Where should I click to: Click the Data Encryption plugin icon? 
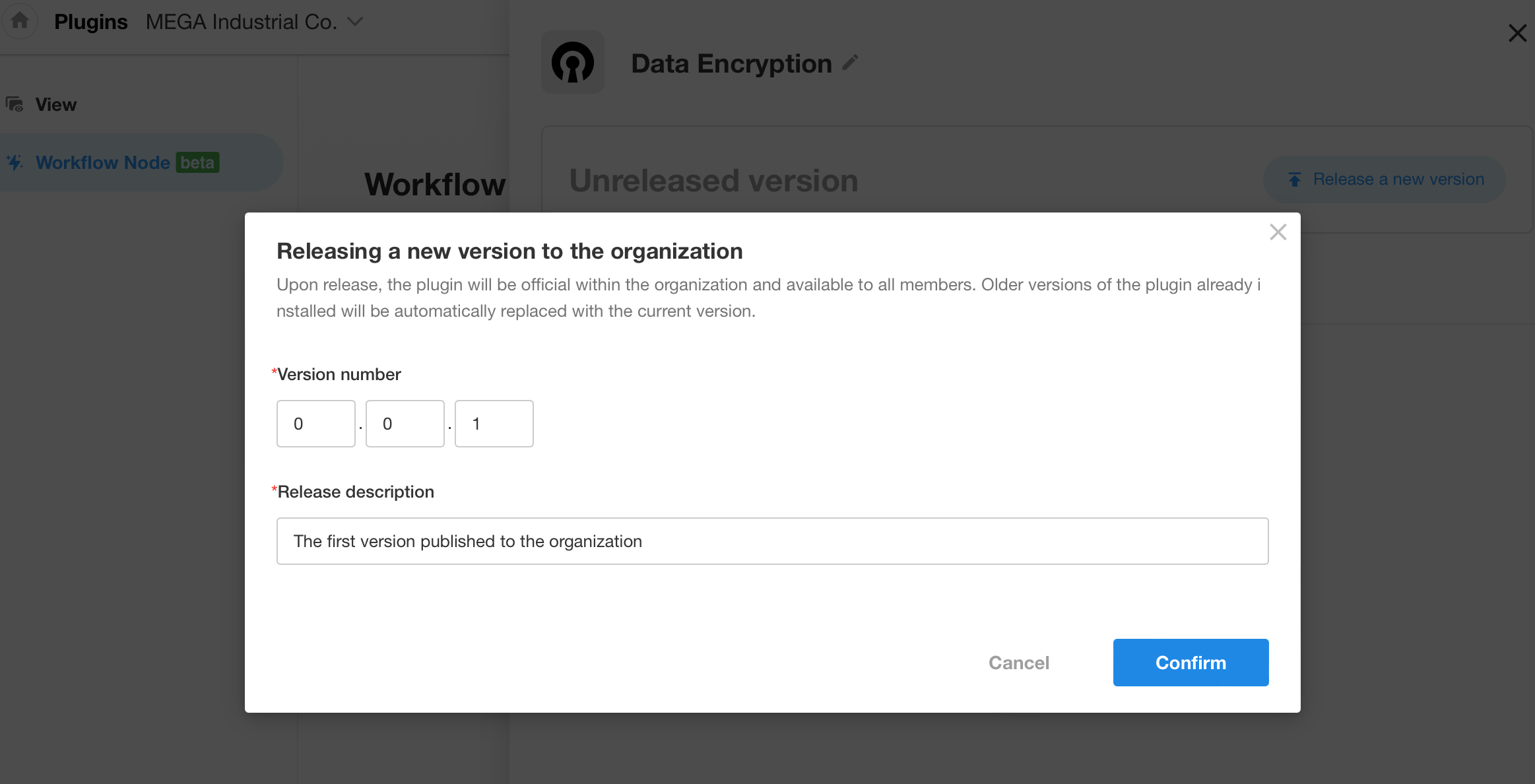pos(574,62)
